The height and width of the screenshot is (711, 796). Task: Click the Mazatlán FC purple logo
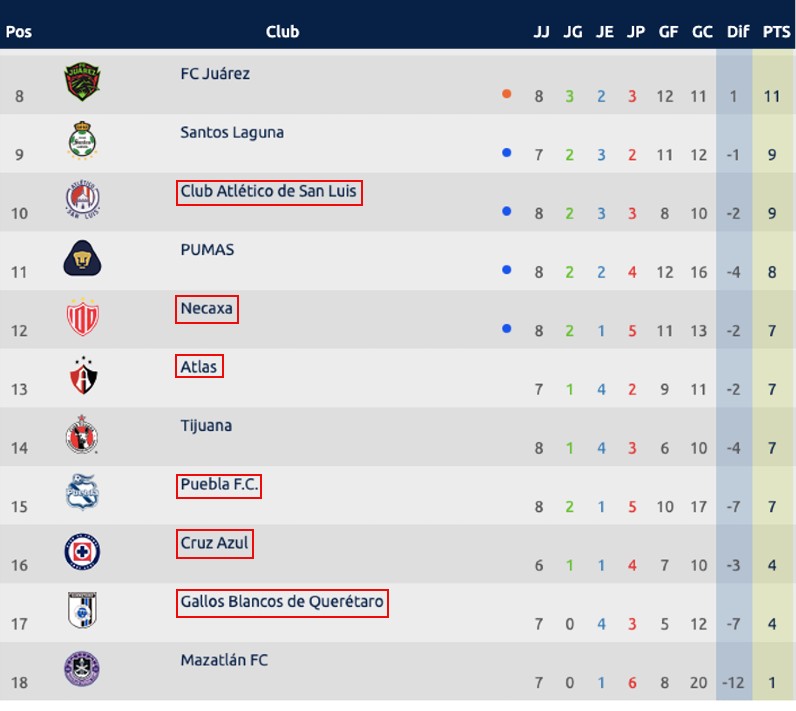click(x=82, y=669)
